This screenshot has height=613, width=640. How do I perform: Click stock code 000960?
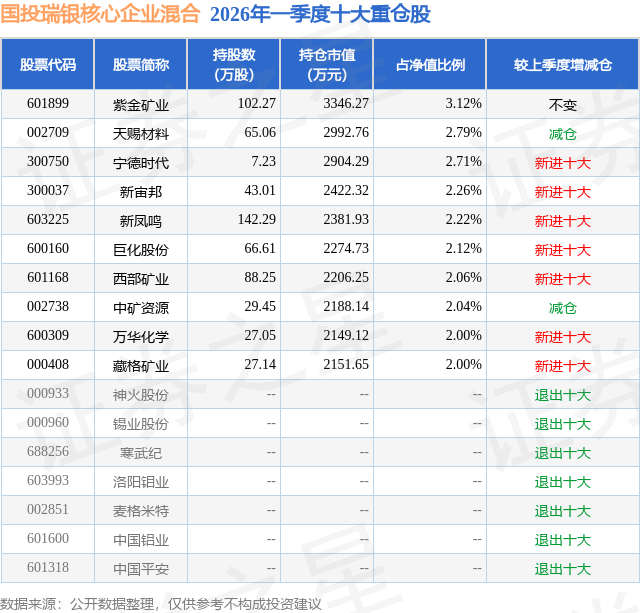(x=48, y=422)
